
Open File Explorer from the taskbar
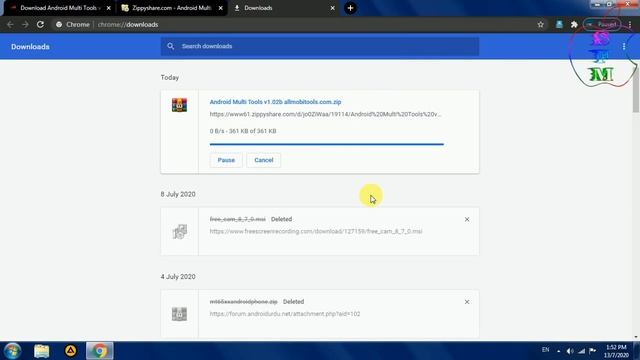[42, 351]
